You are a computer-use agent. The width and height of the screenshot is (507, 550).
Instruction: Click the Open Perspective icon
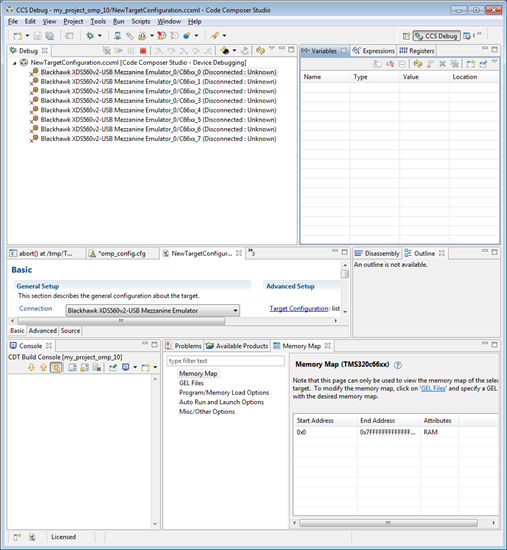point(406,36)
